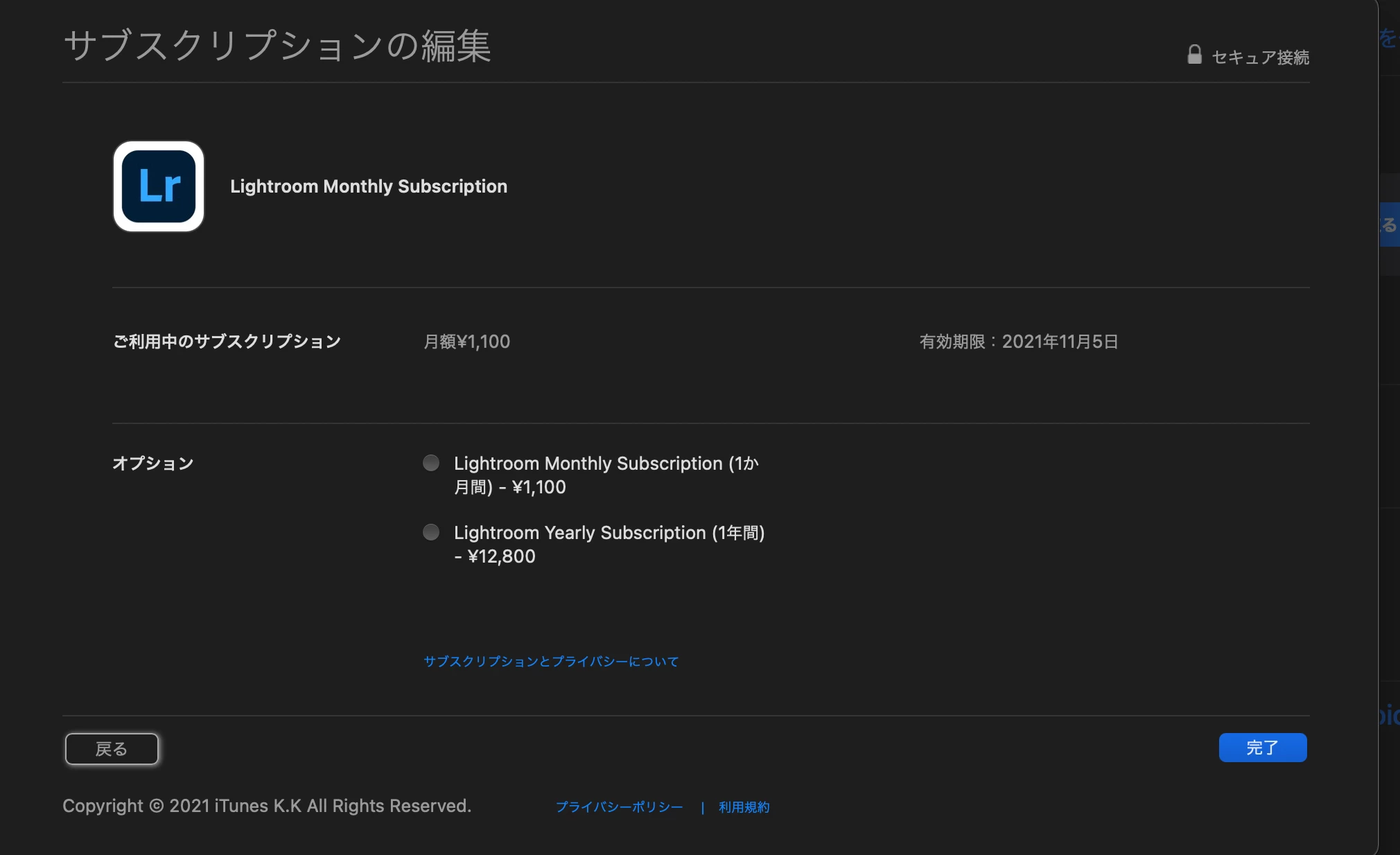Select Lightroom Yearly Subscription radio button

click(x=431, y=532)
